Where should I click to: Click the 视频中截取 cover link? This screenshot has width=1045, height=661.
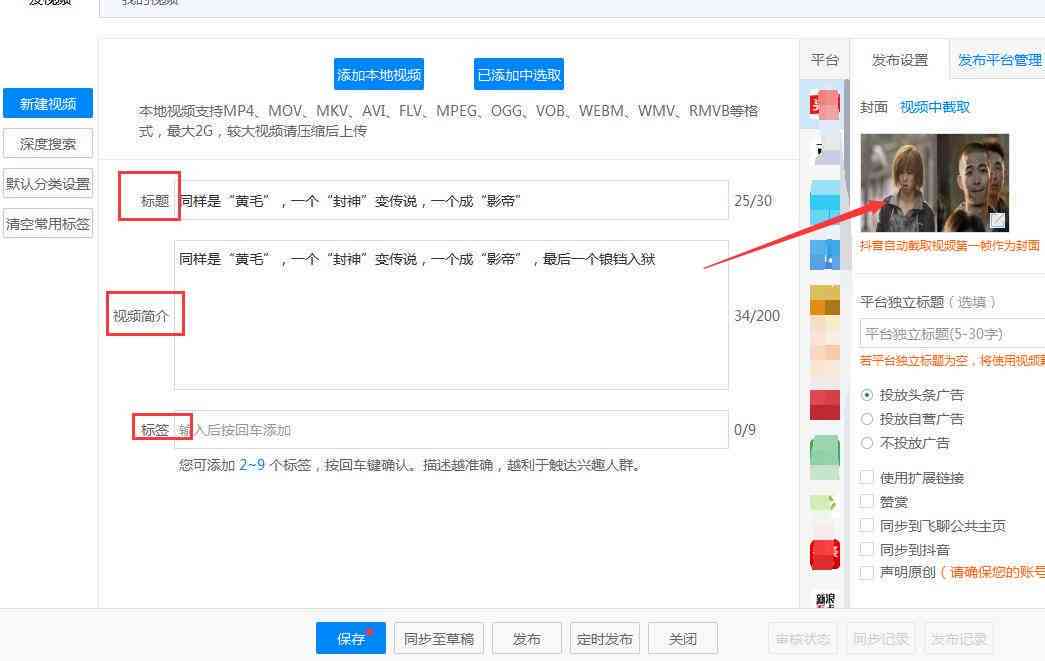tap(935, 107)
